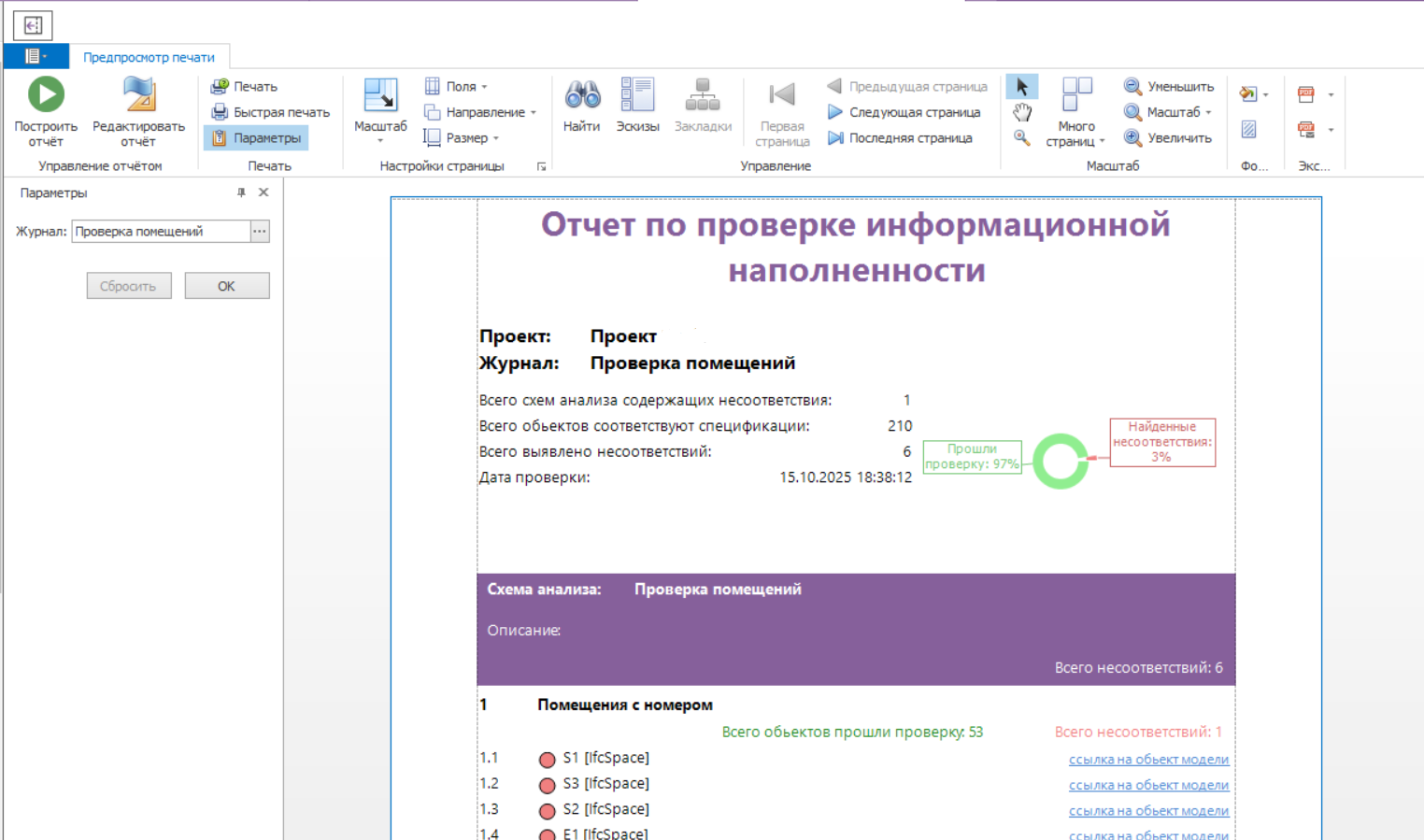Toggle the Параметры panel button
This screenshot has width=1424, height=840.
pyautogui.click(x=256, y=138)
